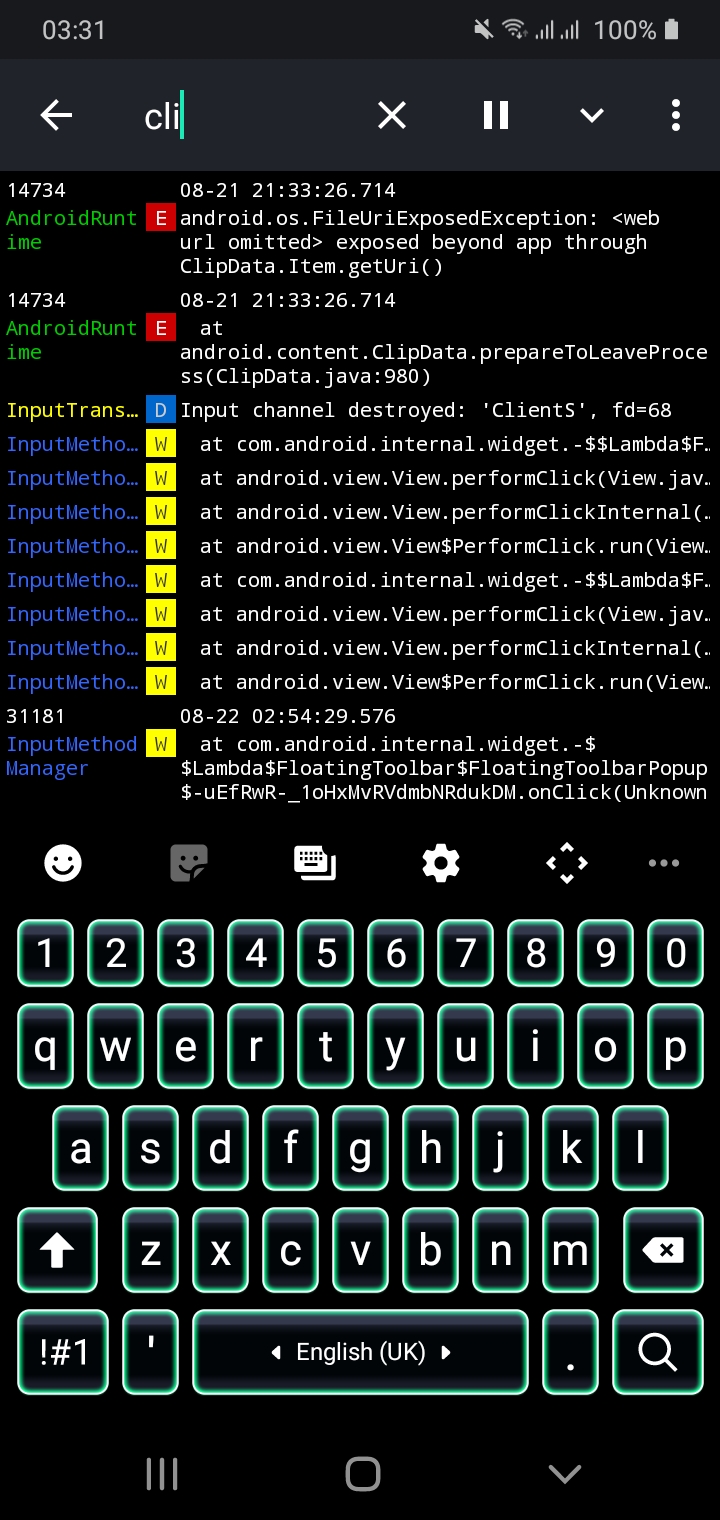This screenshot has width=720, height=1520.
Task: Hide keyboard with navigation down chevron
Action: click(565, 1473)
